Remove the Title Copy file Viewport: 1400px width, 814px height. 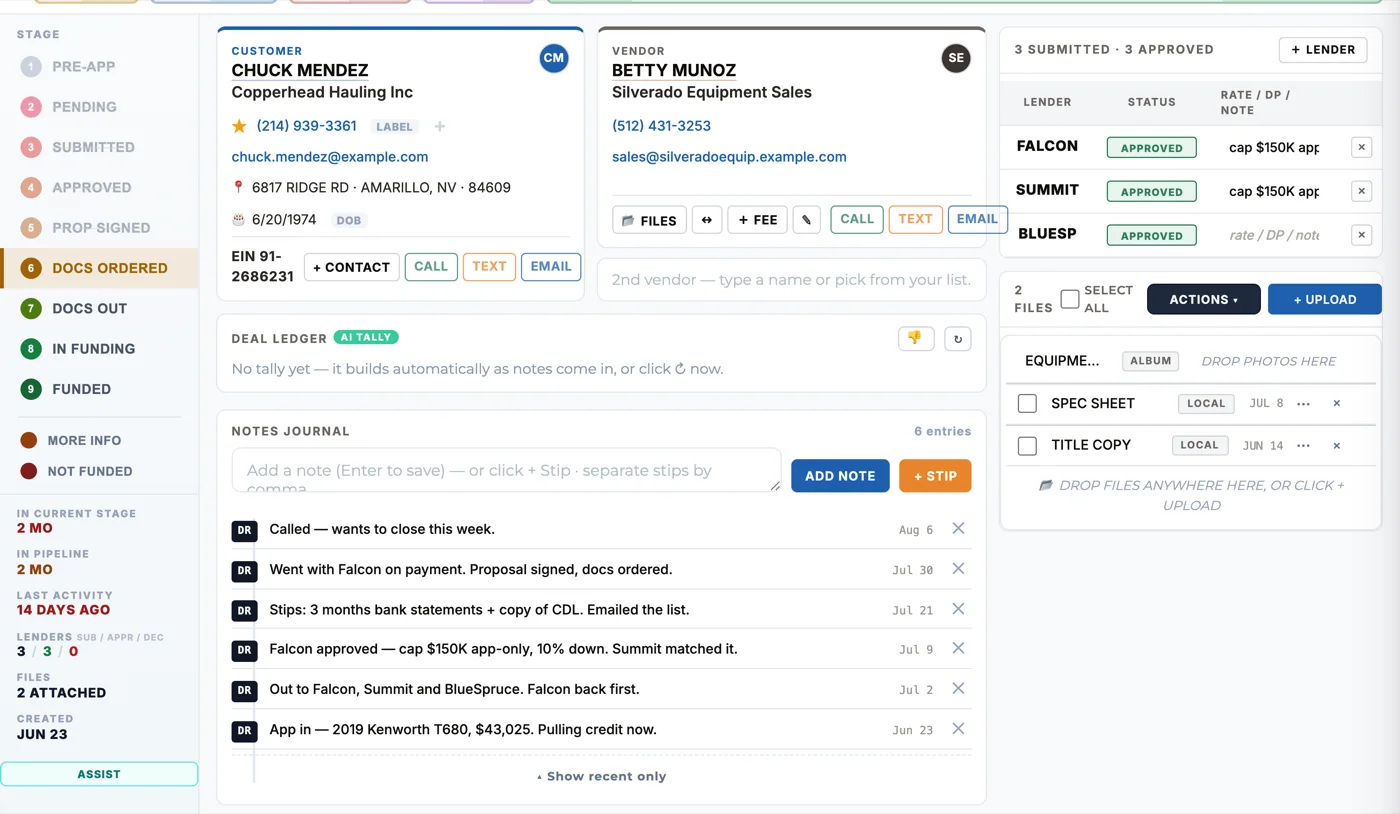1337,446
